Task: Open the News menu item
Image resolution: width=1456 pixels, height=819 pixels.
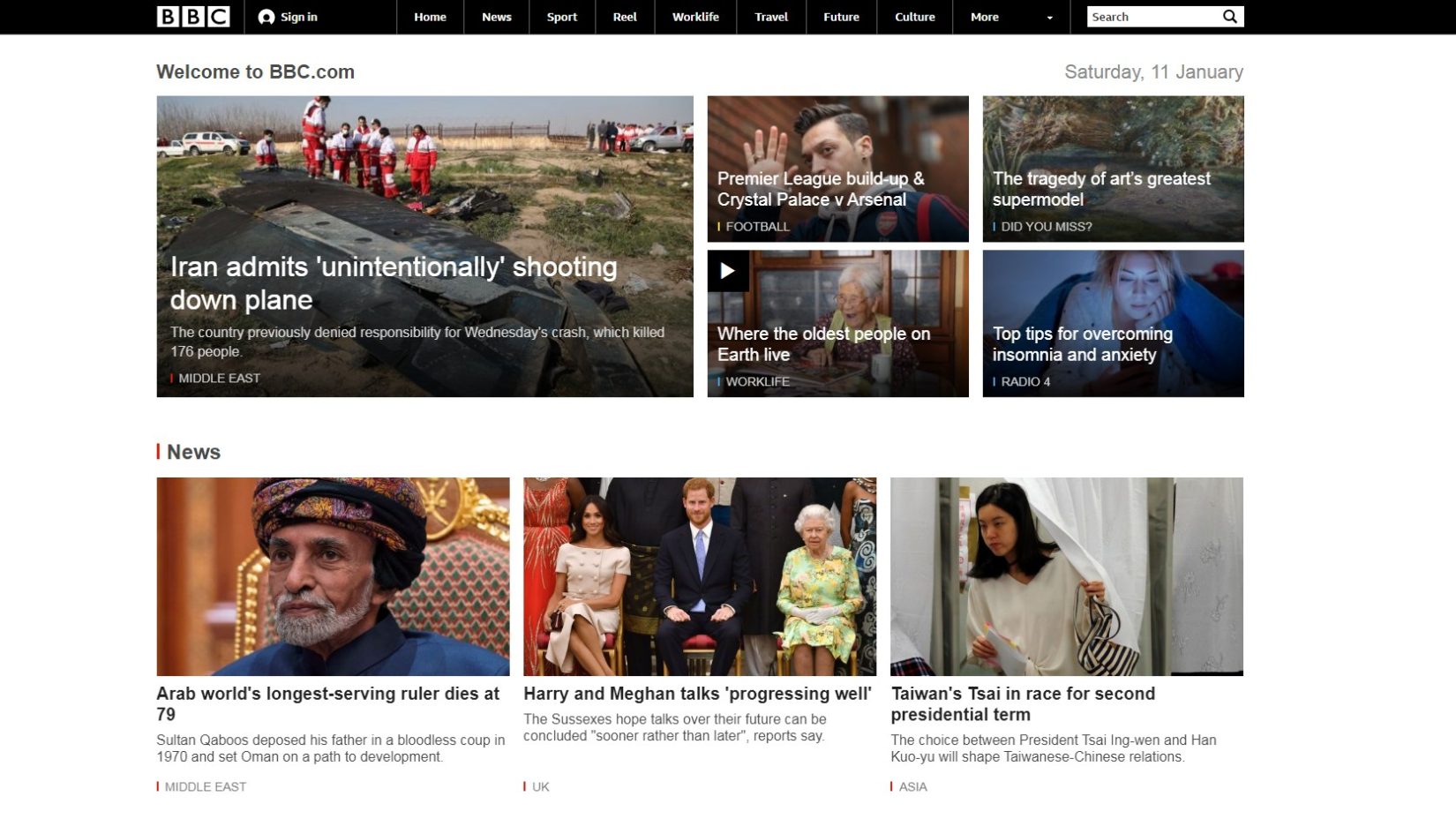Action: tap(497, 17)
